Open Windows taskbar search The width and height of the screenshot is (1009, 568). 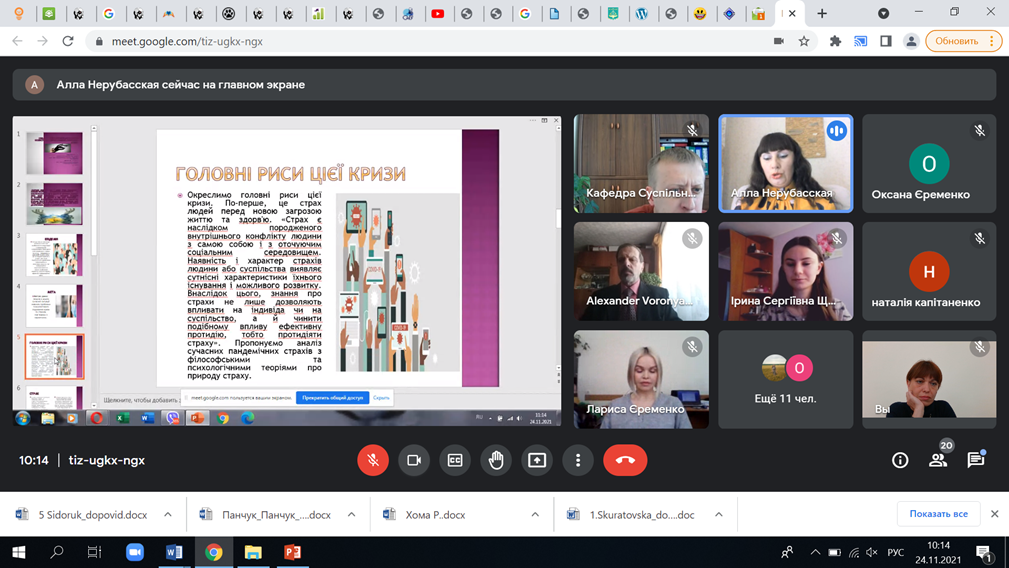[57, 552]
